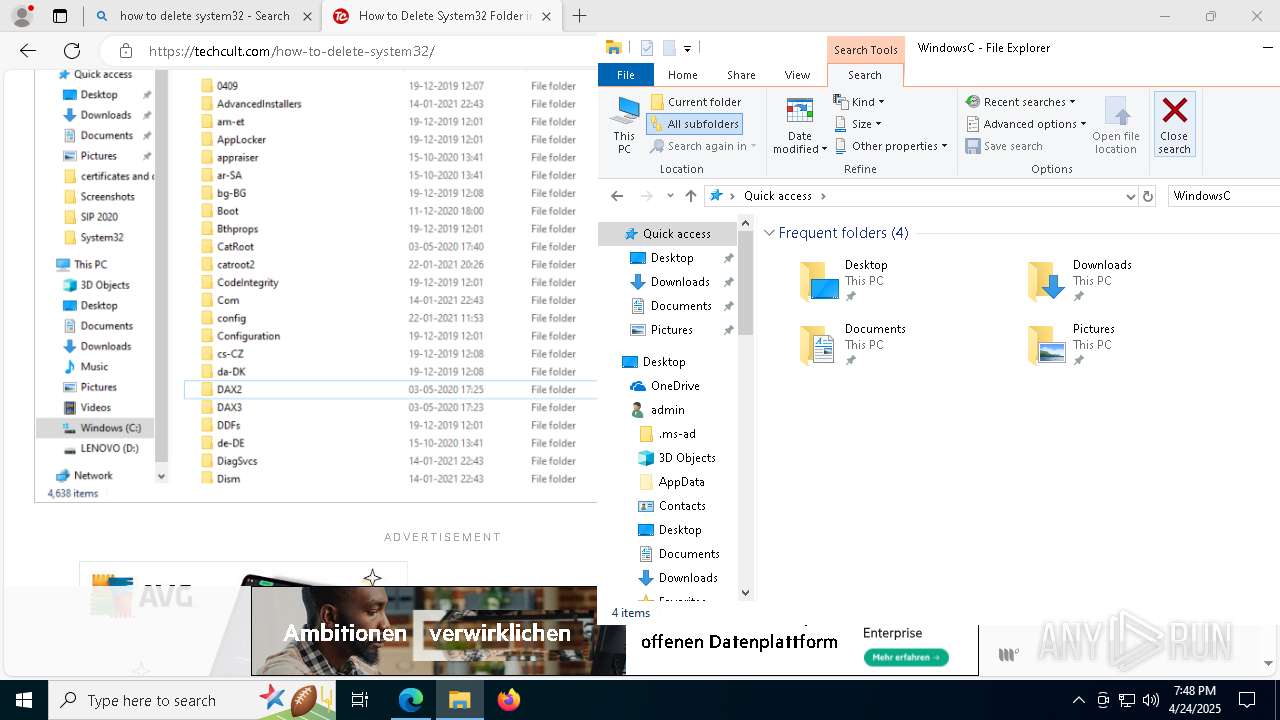Image resolution: width=1280 pixels, height=720 pixels.
Task: Click the Search Tools contextual tab
Action: [x=866, y=50]
